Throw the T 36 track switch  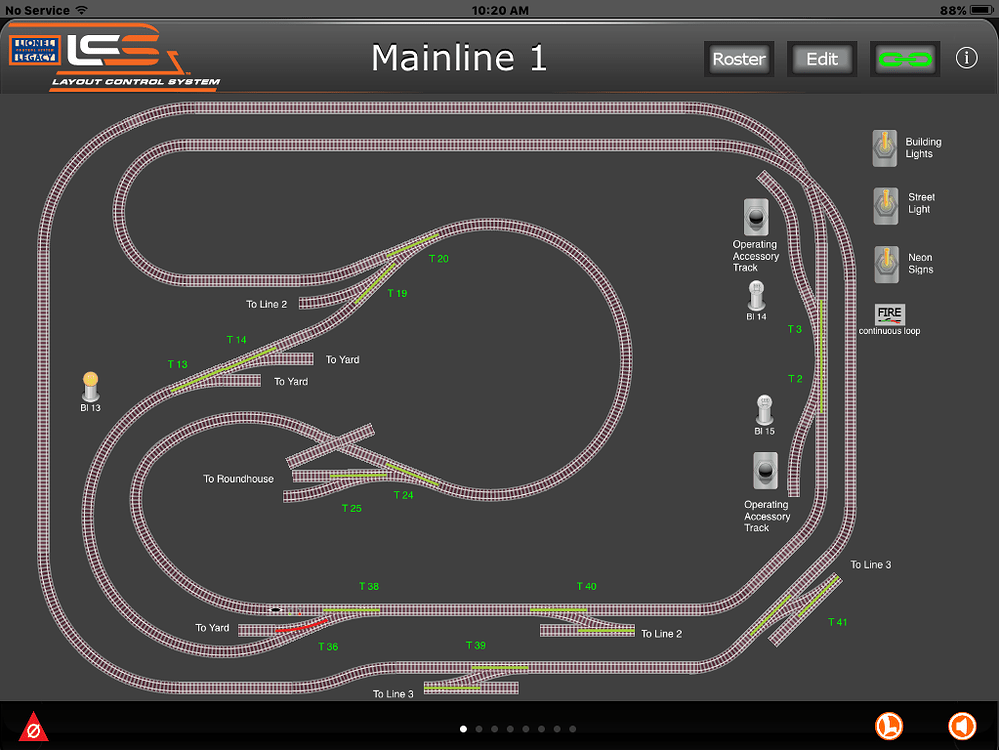click(x=303, y=627)
